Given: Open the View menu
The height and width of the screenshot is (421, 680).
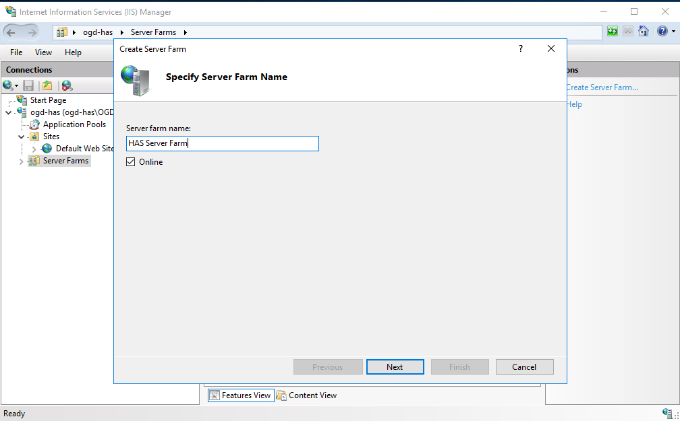Looking at the screenshot, I should (43, 52).
